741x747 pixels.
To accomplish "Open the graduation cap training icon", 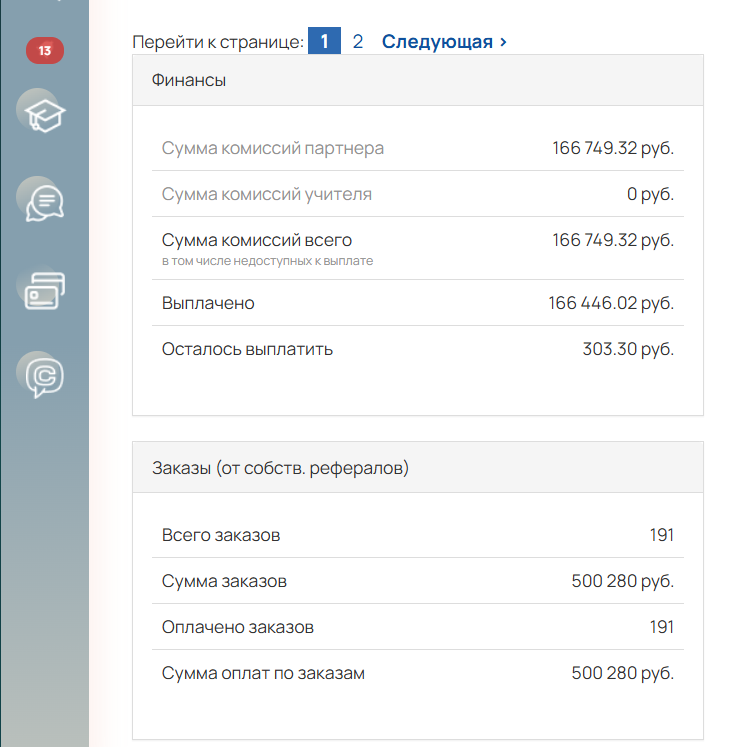I will [x=41, y=113].
